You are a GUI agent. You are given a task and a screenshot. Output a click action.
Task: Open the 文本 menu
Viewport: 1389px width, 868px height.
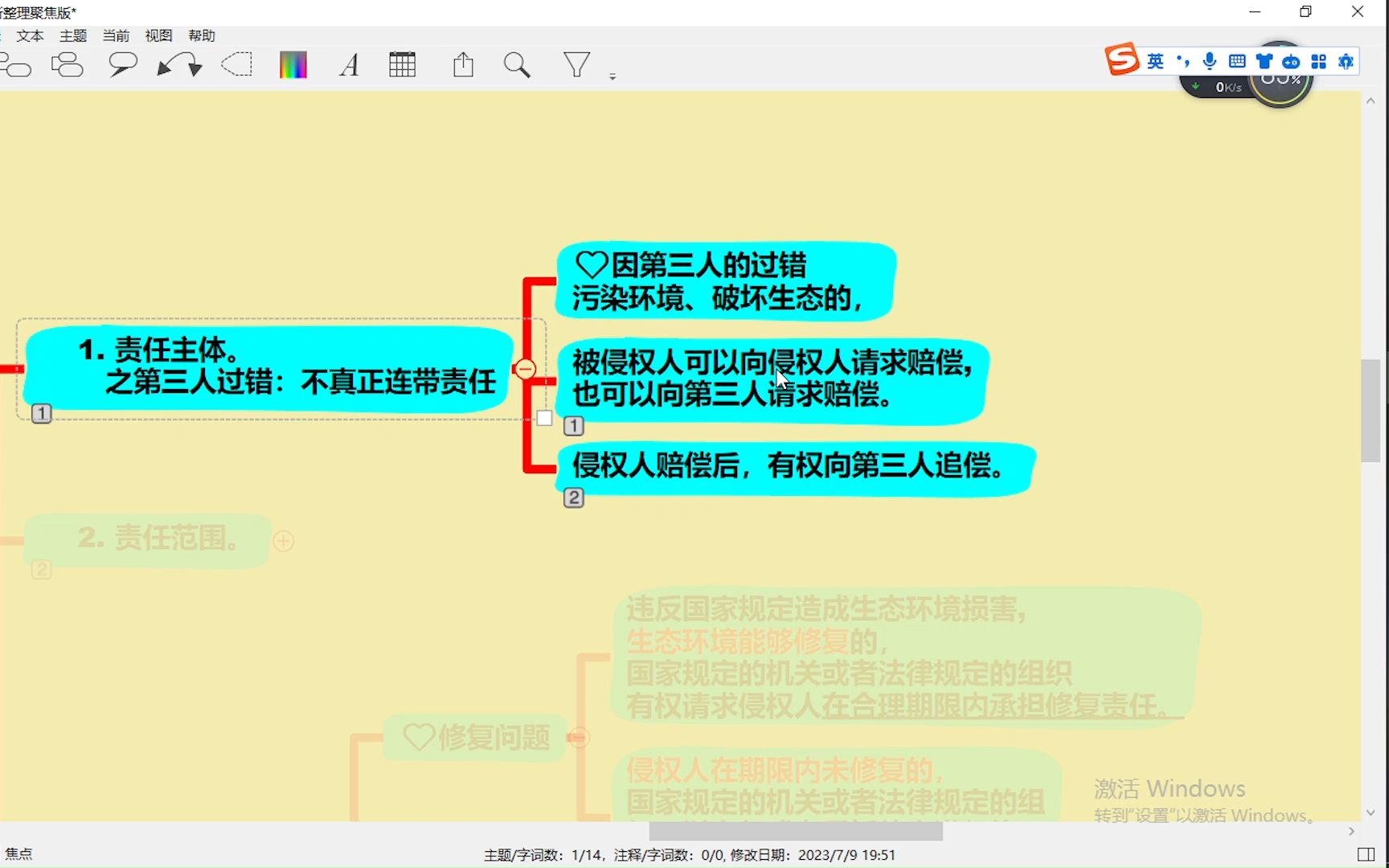(x=30, y=35)
